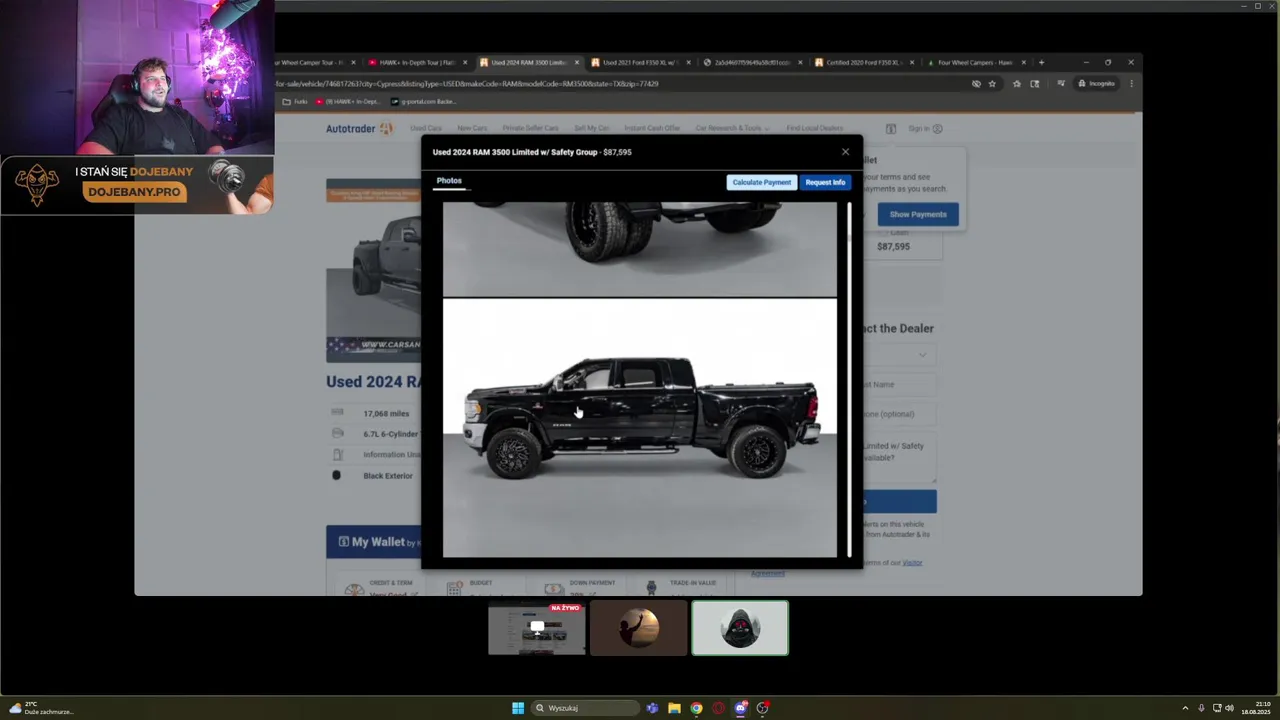Click the Wyszukaj taskbar search box
The width and height of the screenshot is (1280, 720).
pos(585,708)
